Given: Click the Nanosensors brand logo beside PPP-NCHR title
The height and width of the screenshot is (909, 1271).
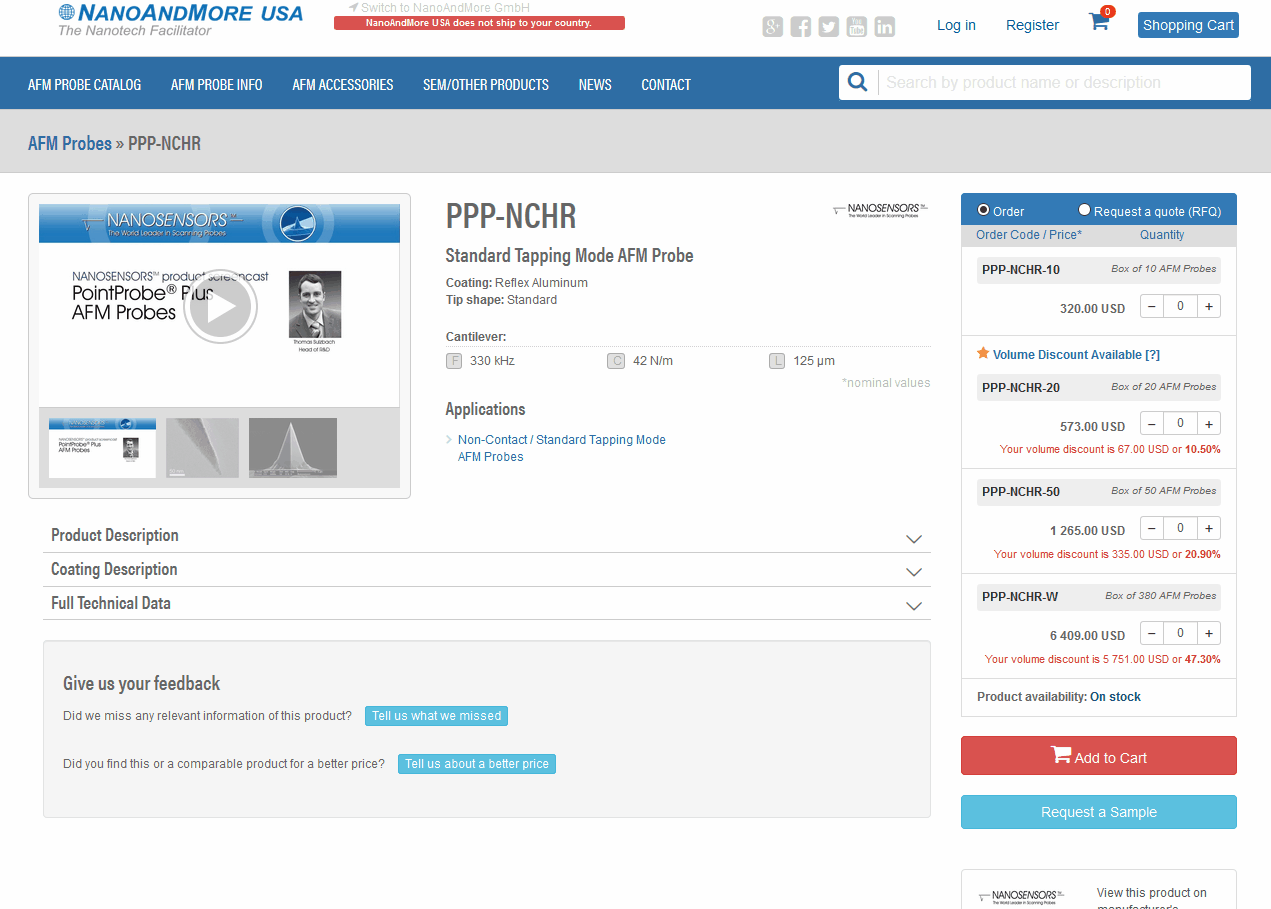Looking at the screenshot, I should pos(880,210).
